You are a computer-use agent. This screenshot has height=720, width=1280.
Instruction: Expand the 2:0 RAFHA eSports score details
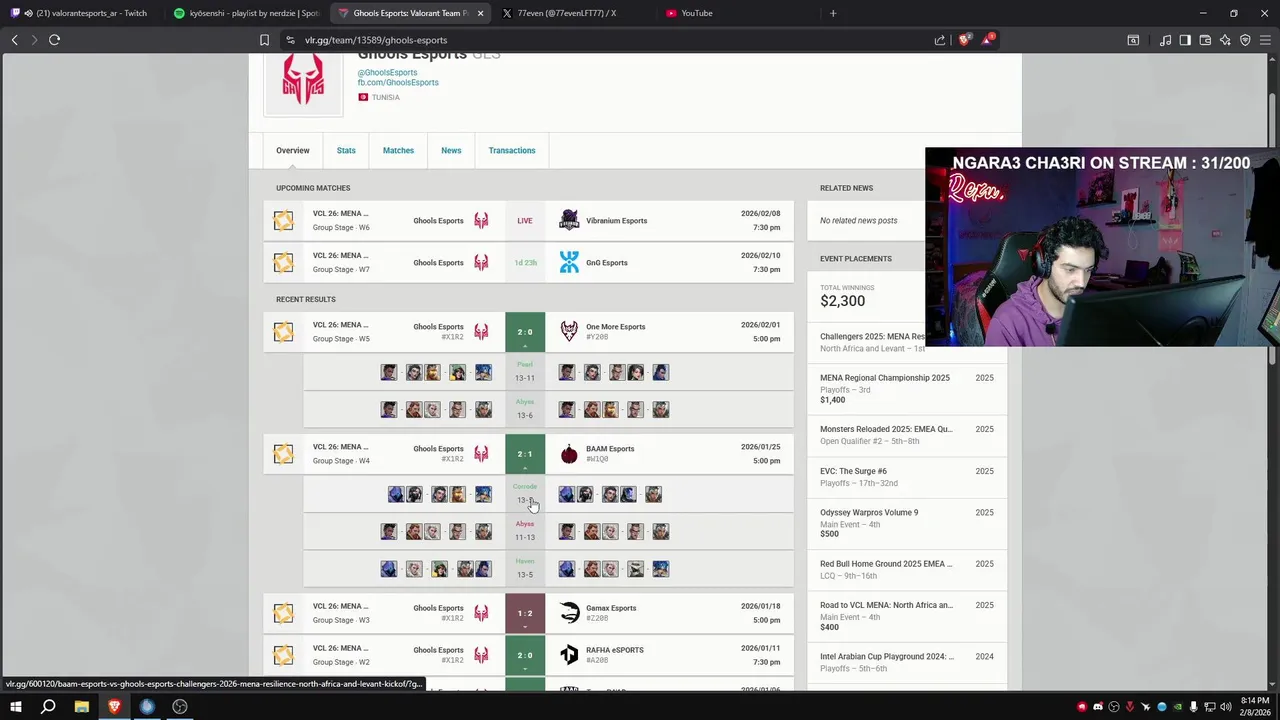coord(525,655)
